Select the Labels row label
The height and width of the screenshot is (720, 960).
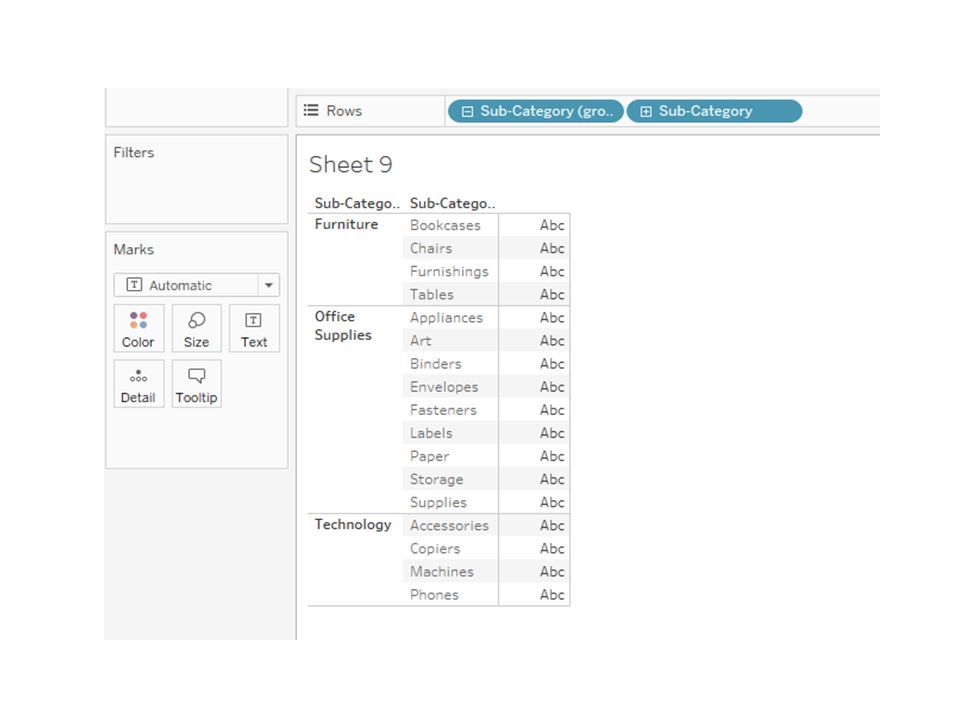coord(431,433)
